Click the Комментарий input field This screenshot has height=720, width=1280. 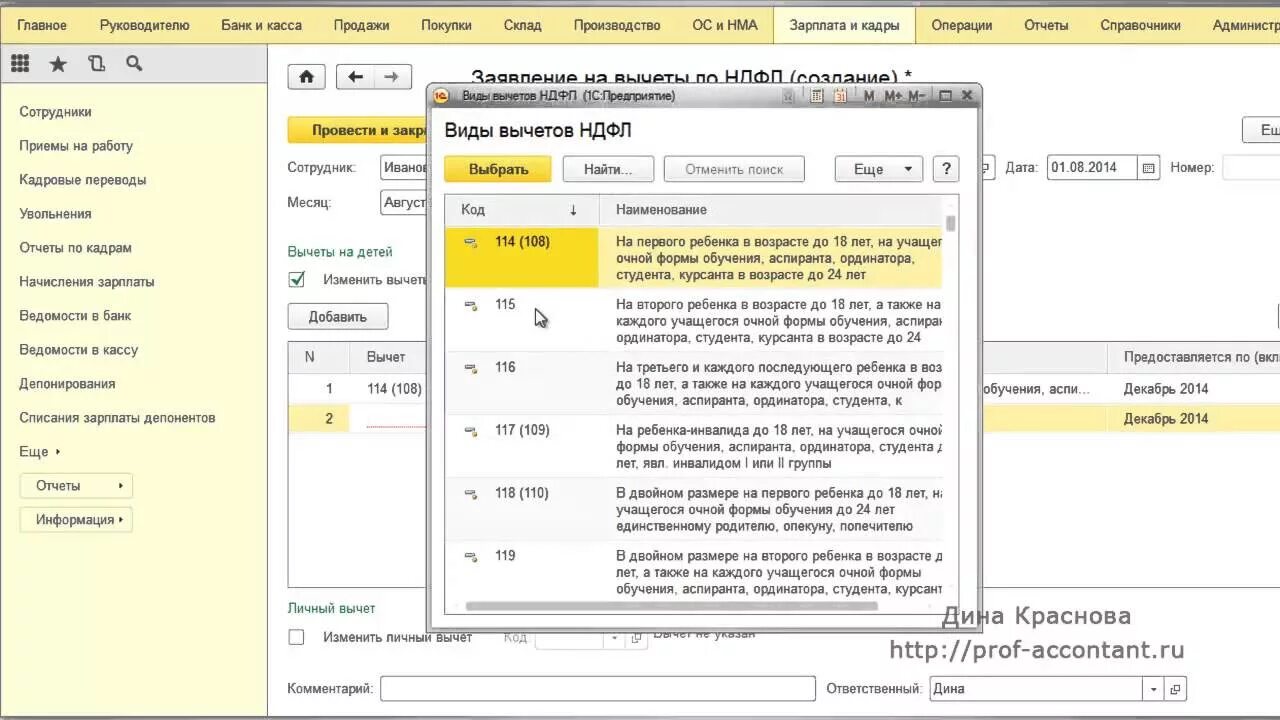coord(598,689)
